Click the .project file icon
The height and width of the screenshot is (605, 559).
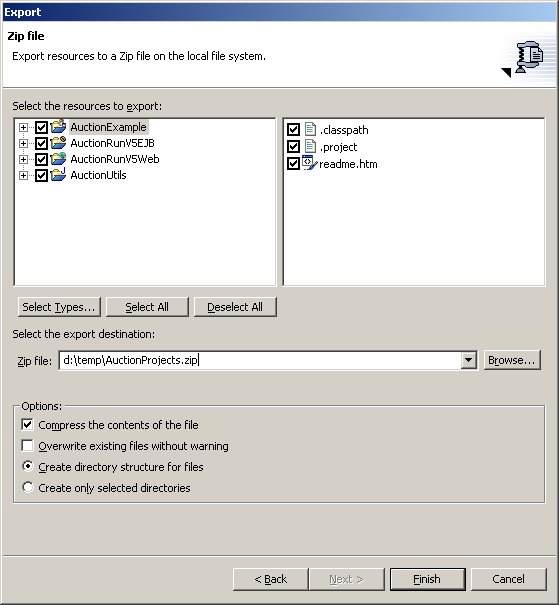tap(310, 147)
